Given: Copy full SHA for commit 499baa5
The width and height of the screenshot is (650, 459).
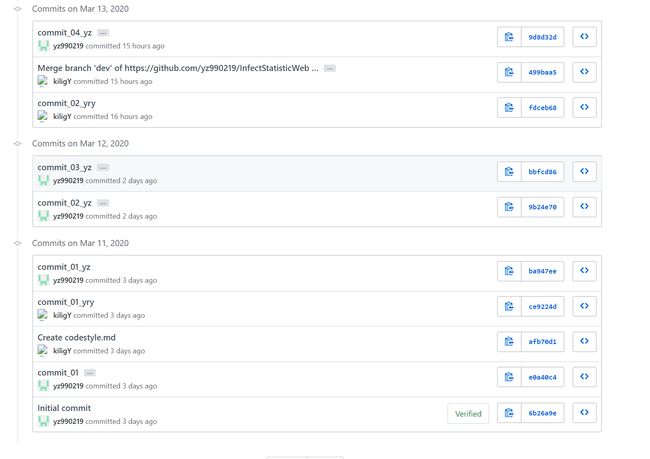Looking at the screenshot, I should click(x=509, y=72).
